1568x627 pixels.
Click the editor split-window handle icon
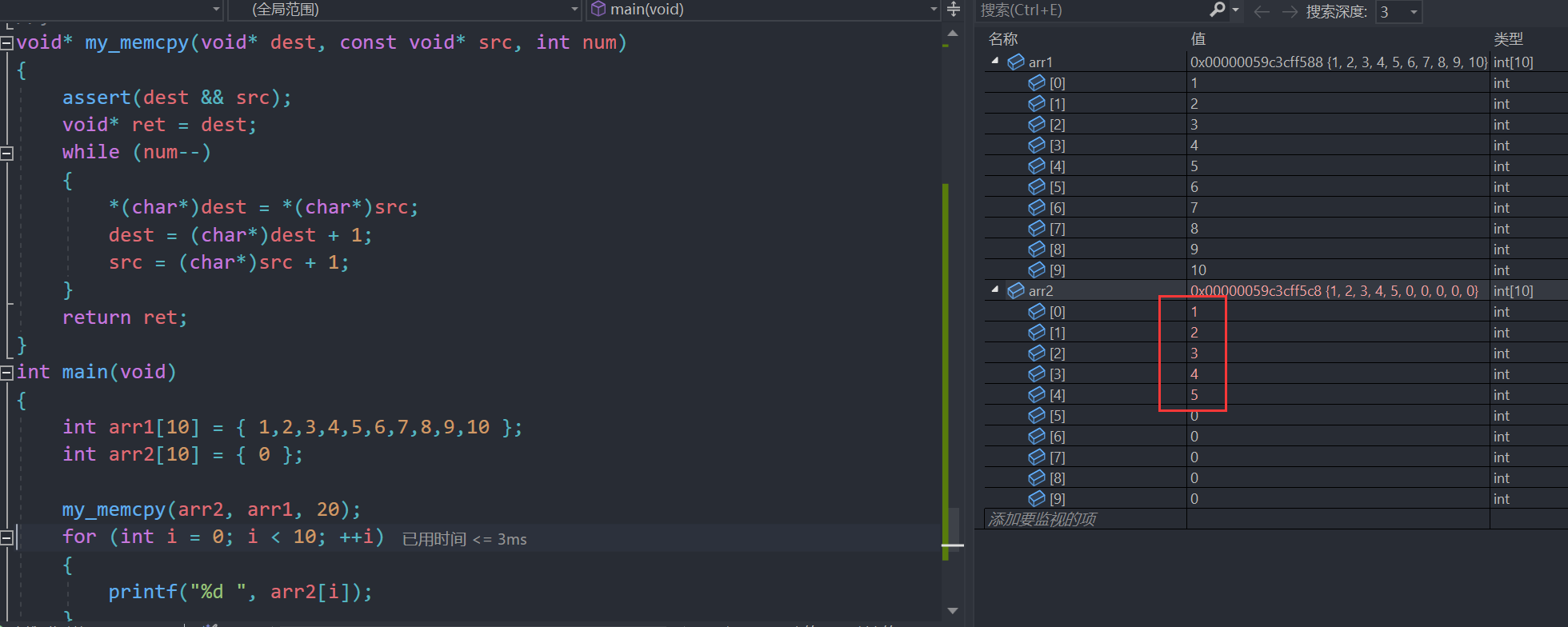[954, 10]
